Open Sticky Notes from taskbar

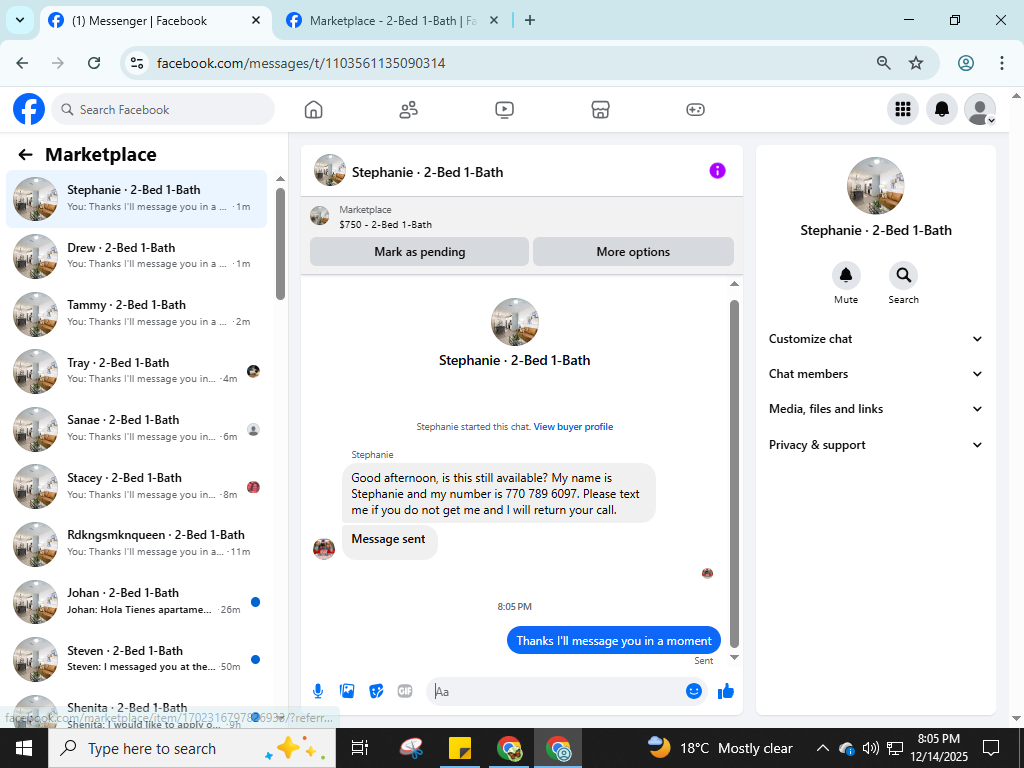pyautogui.click(x=460, y=748)
